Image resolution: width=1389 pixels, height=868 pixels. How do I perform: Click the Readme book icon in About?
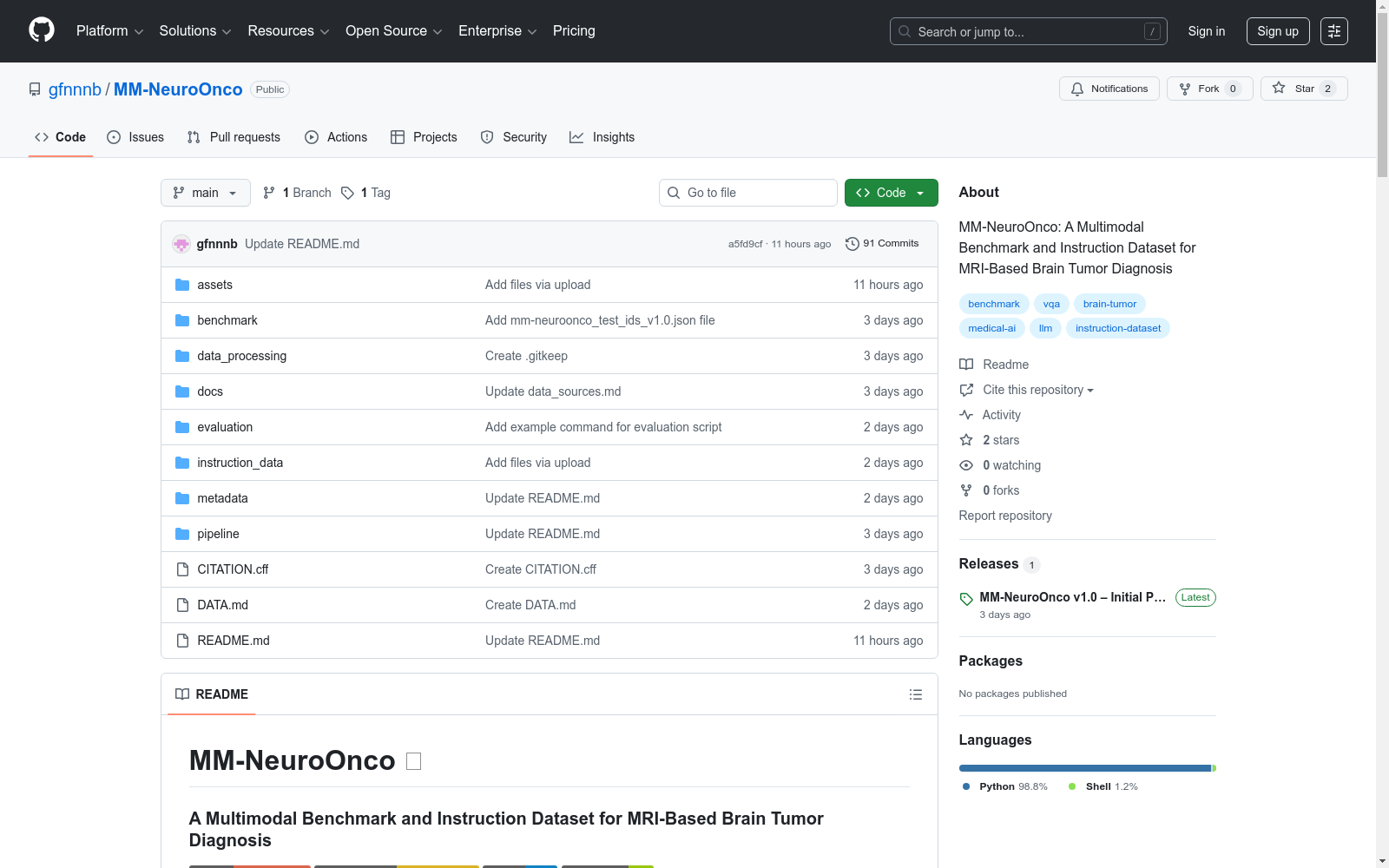(x=966, y=365)
